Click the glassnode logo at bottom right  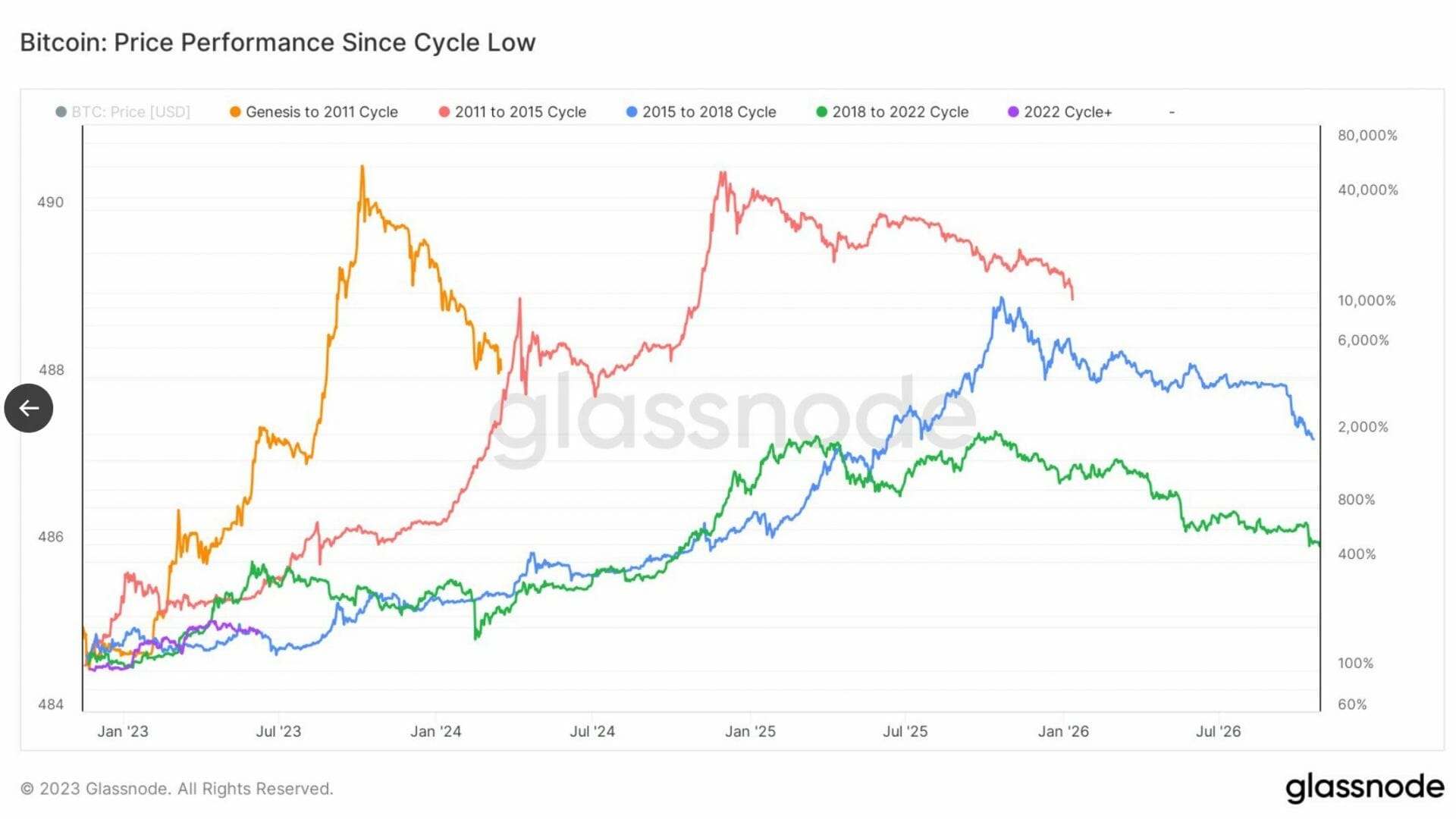point(1364,788)
